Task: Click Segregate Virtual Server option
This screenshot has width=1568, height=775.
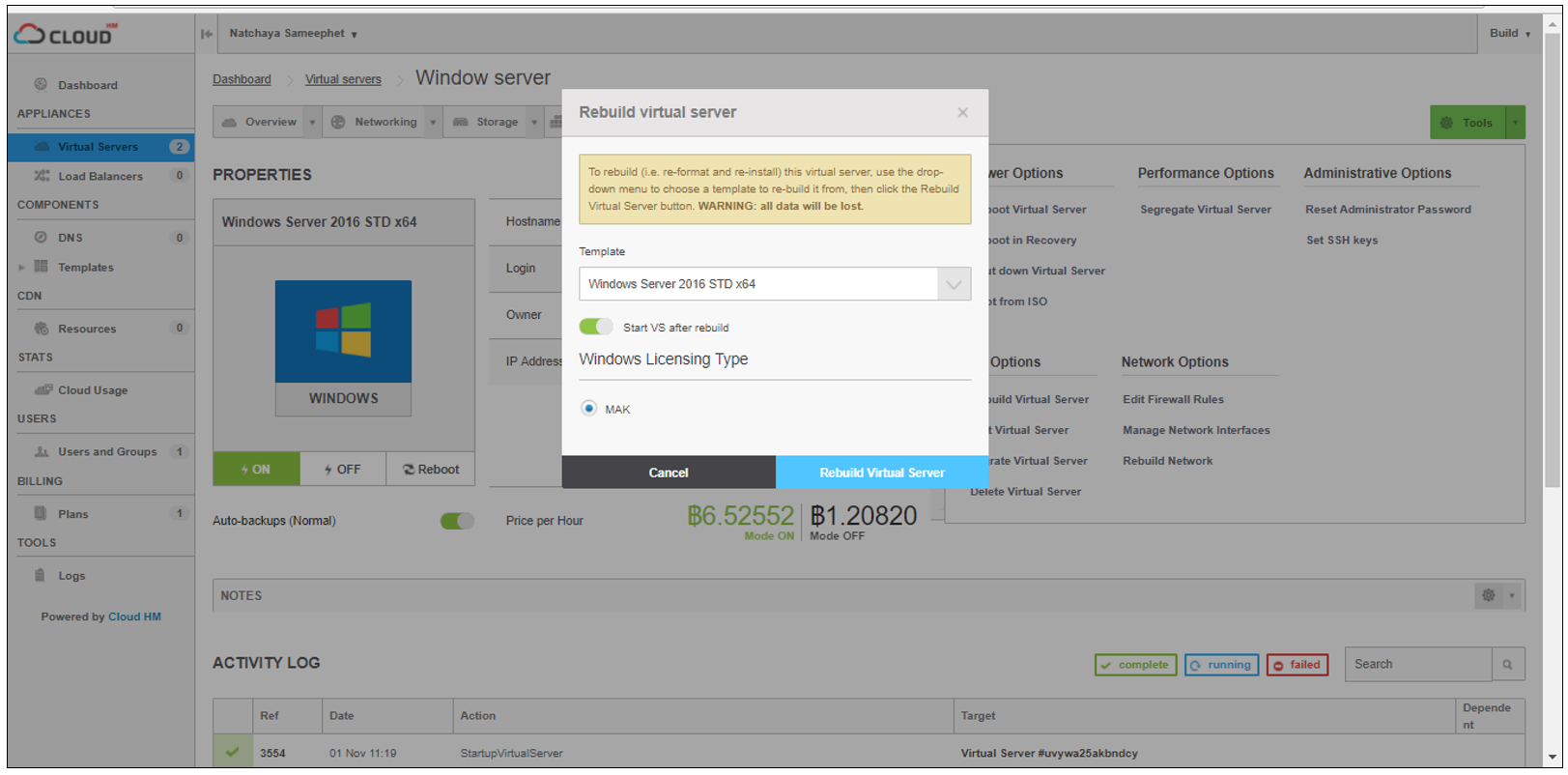Action: pyautogui.click(x=1206, y=210)
